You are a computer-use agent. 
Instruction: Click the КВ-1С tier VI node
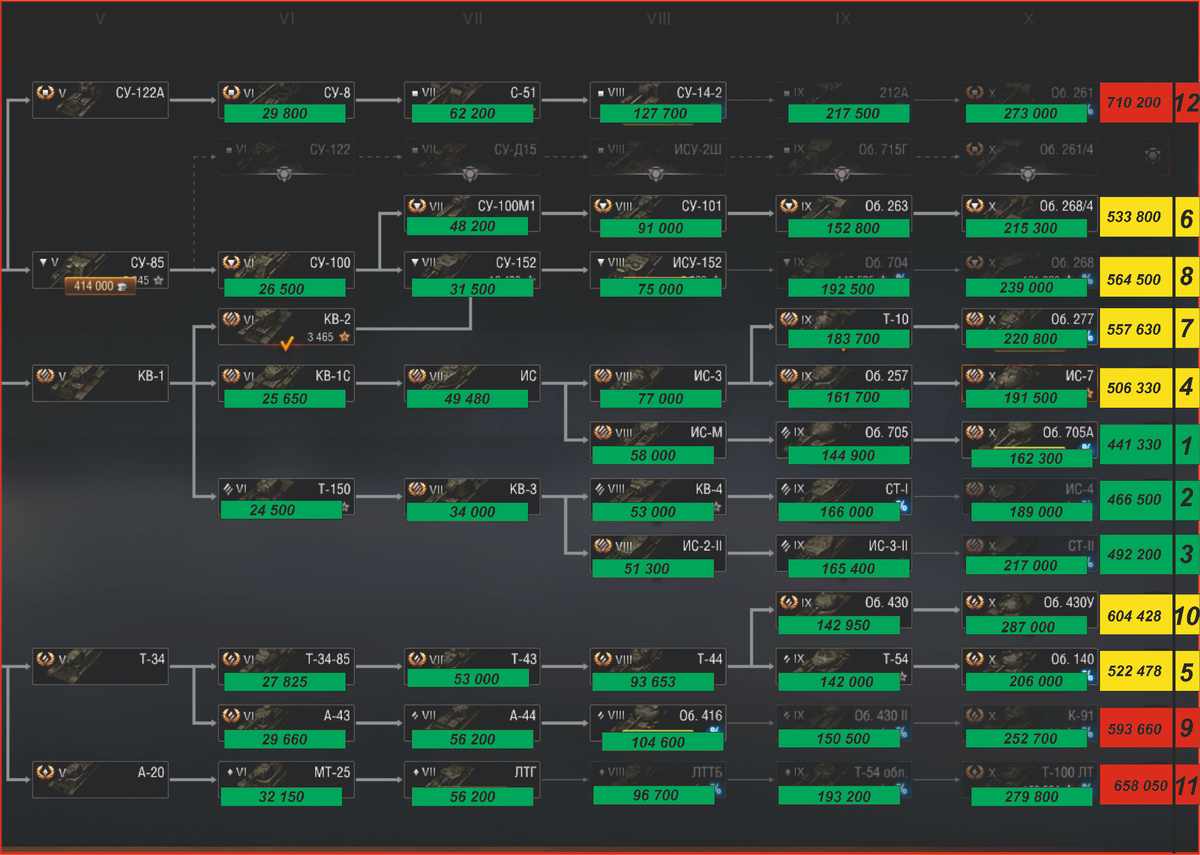[286, 383]
